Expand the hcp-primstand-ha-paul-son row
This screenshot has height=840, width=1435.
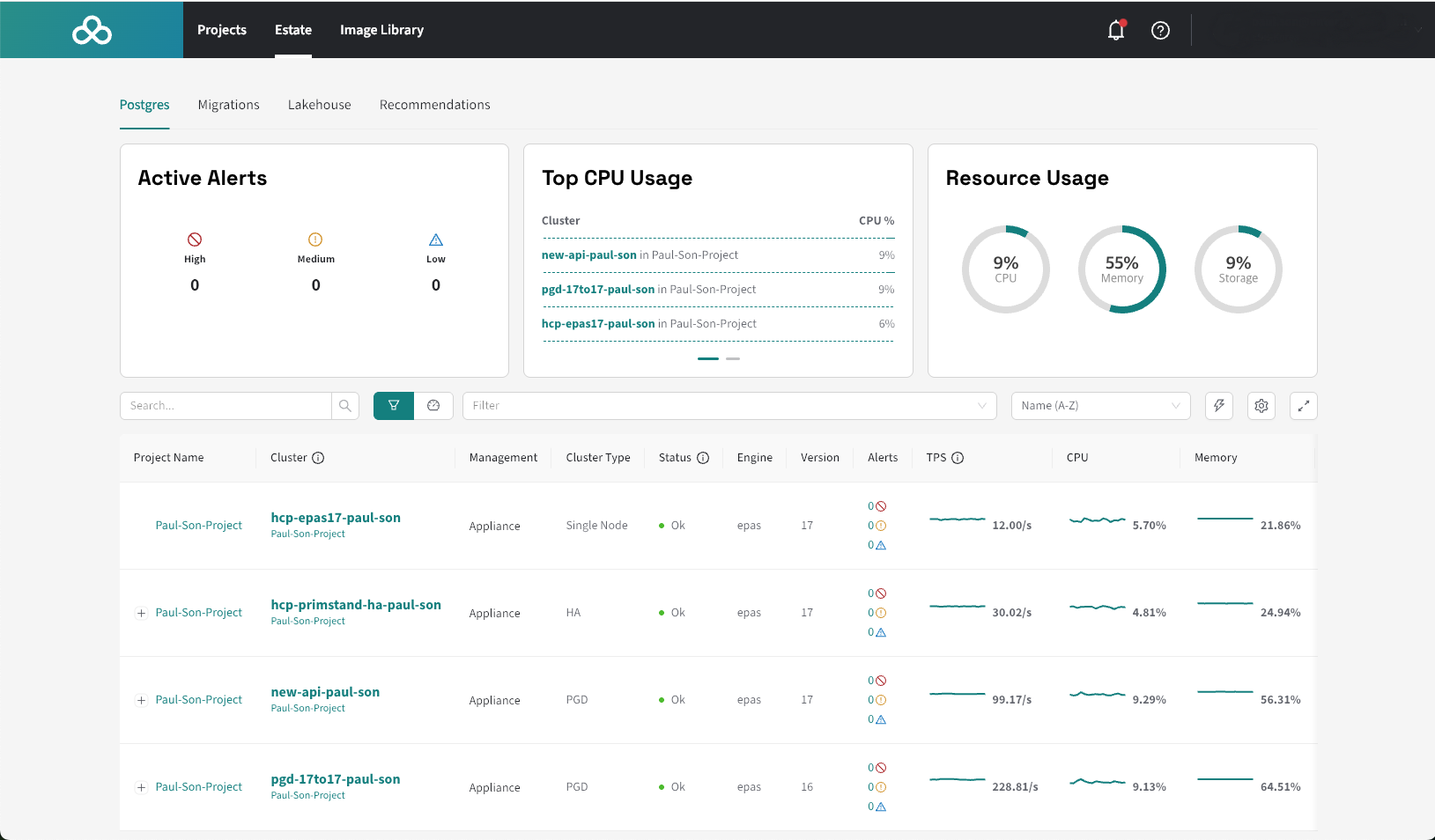141,614
